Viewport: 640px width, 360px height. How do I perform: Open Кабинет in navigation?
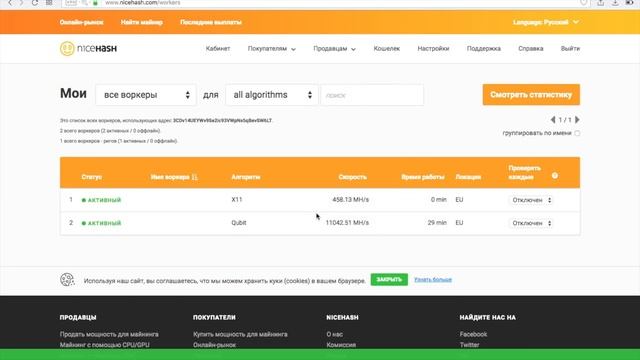coord(218,49)
